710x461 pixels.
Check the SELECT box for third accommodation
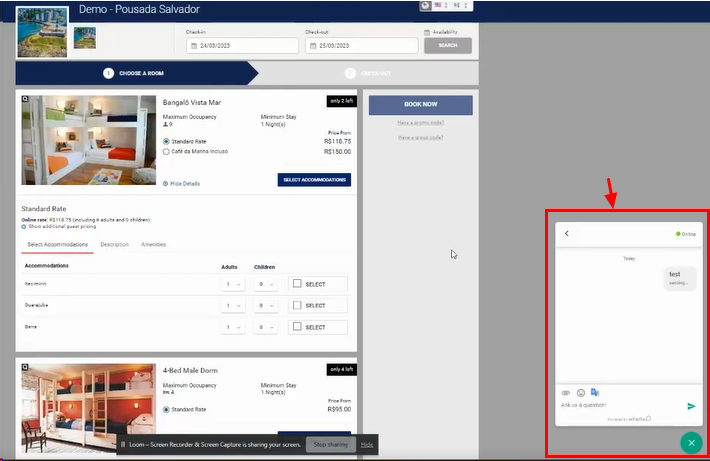click(297, 327)
